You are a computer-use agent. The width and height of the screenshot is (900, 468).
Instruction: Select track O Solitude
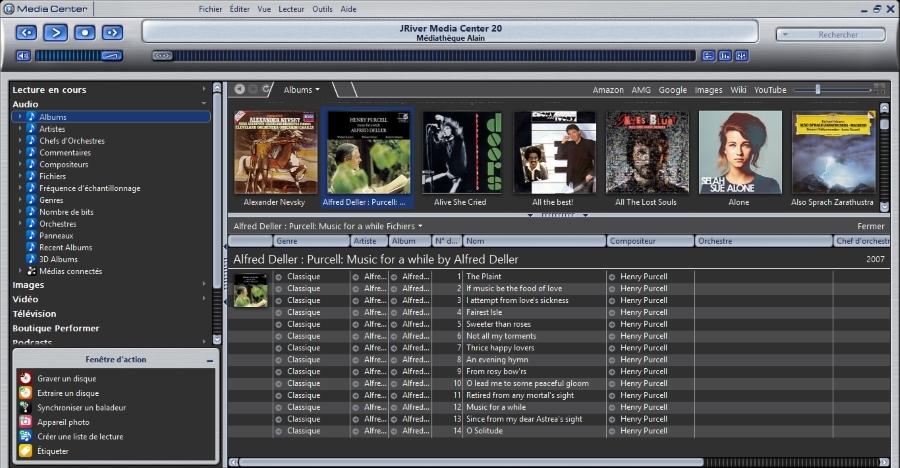(x=484, y=431)
